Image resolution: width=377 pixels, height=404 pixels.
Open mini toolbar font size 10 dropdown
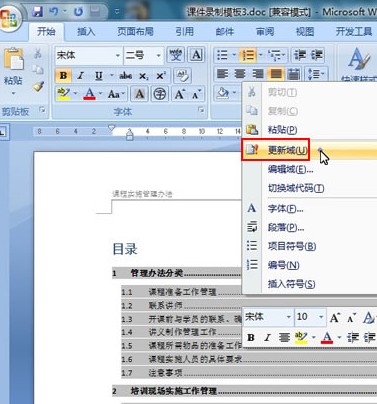pyautogui.click(x=321, y=317)
